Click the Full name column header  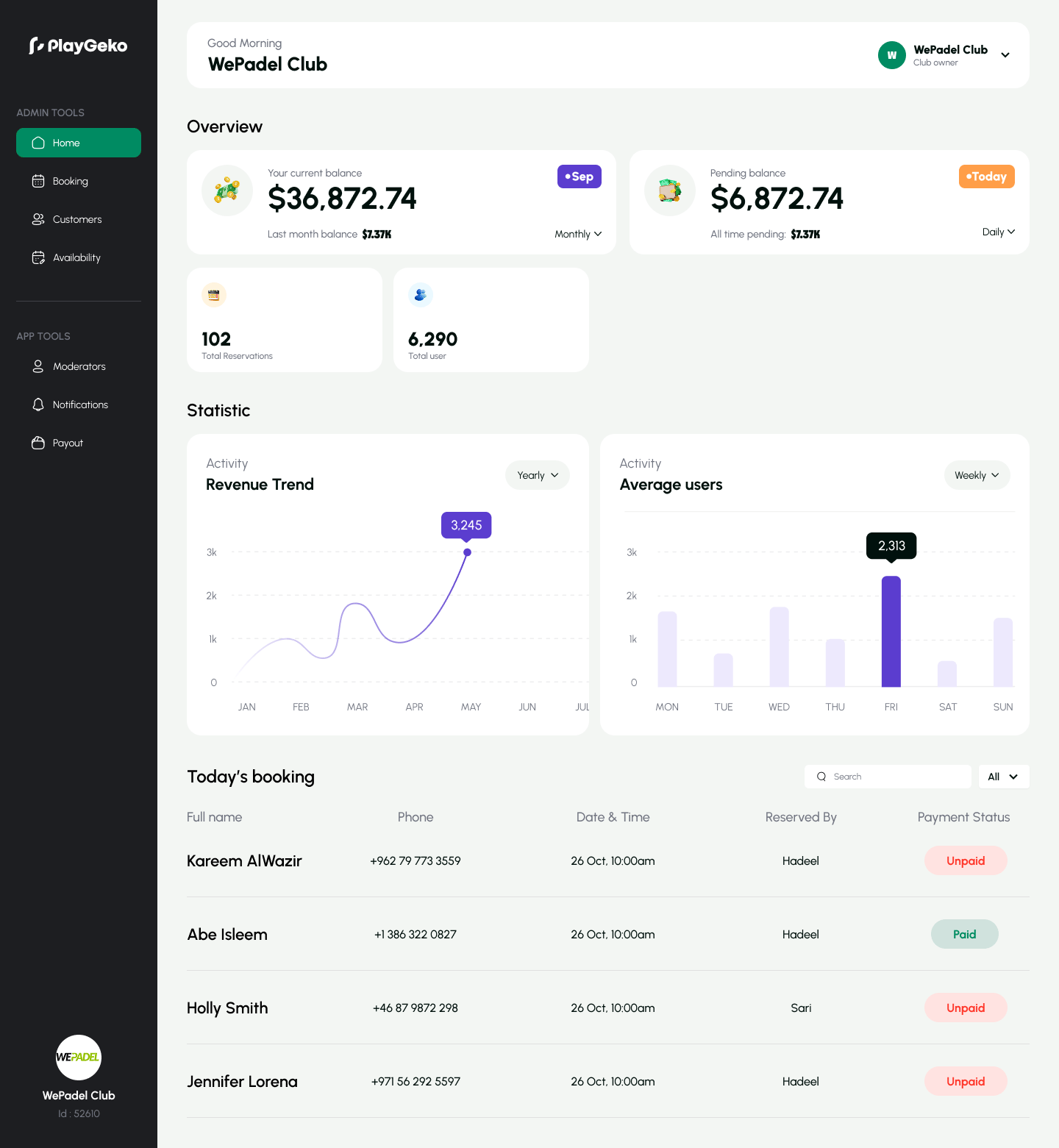coord(214,817)
